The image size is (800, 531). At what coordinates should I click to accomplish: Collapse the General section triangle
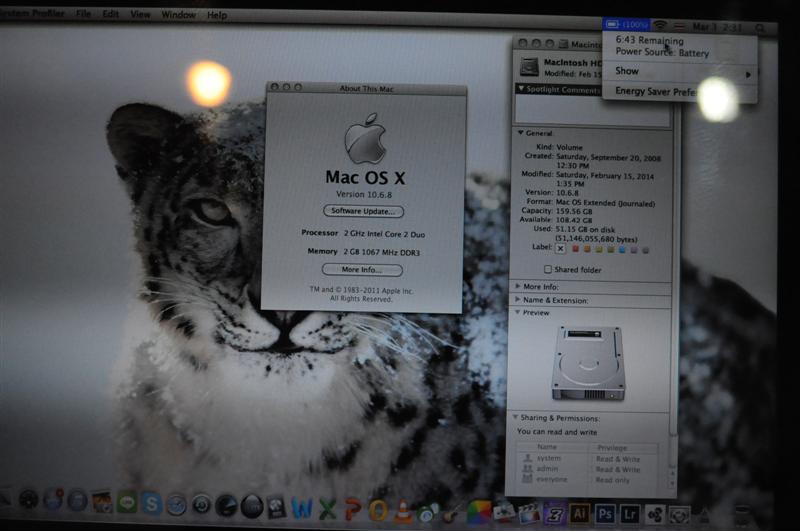pyautogui.click(x=520, y=133)
